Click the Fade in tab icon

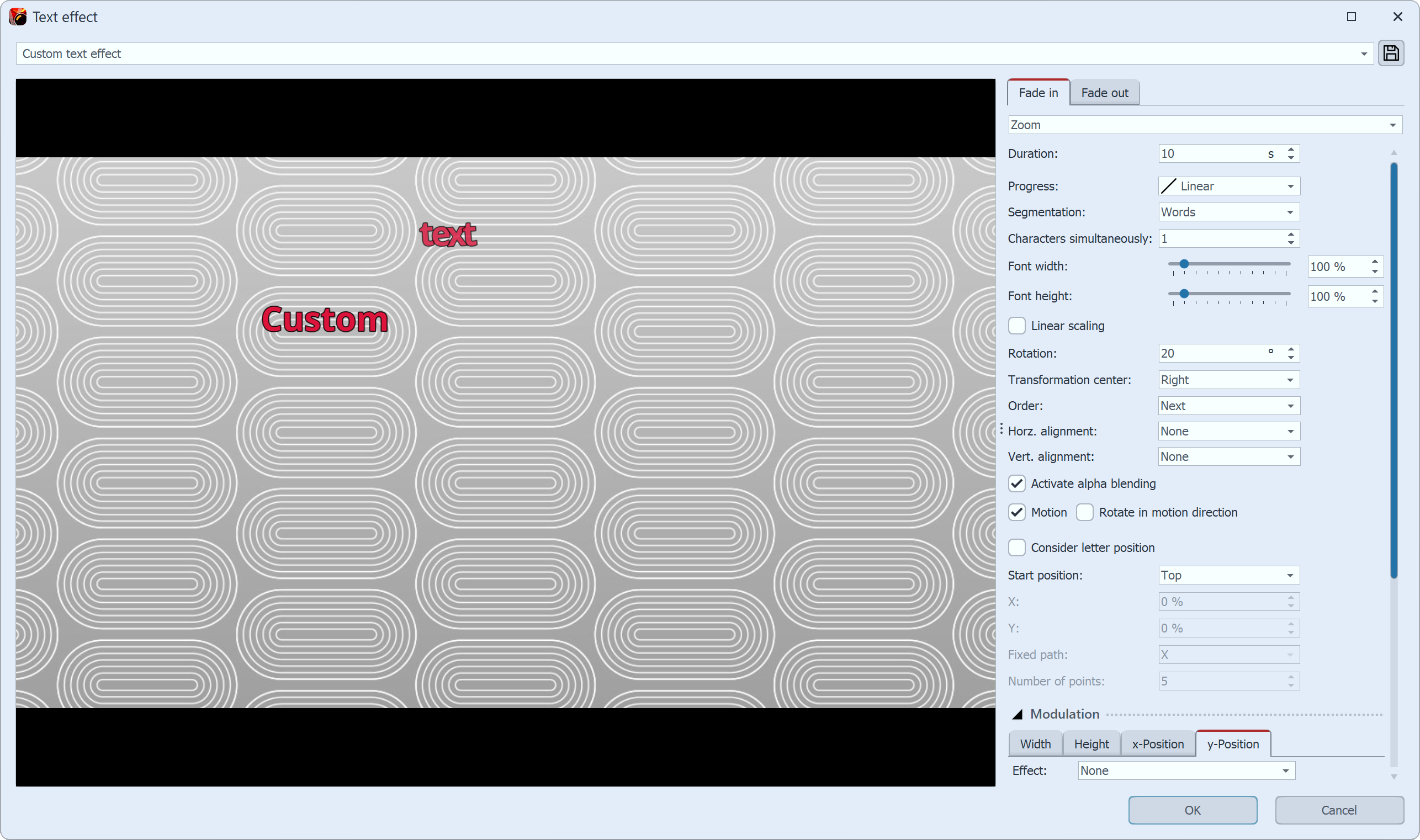[x=1038, y=92]
